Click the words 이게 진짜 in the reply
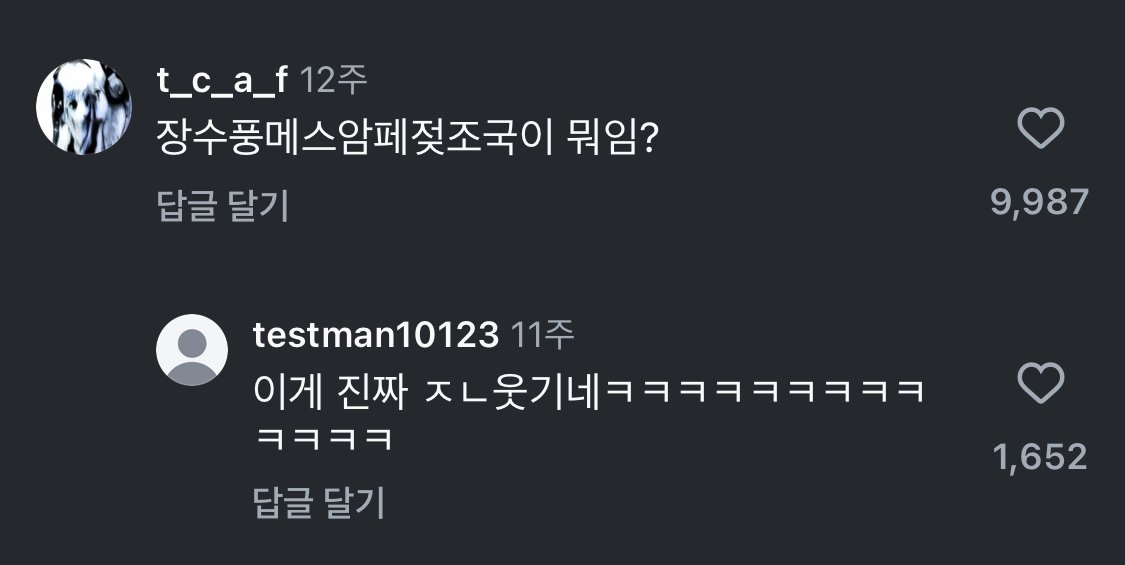The width and height of the screenshot is (1125, 565). click(x=331, y=393)
